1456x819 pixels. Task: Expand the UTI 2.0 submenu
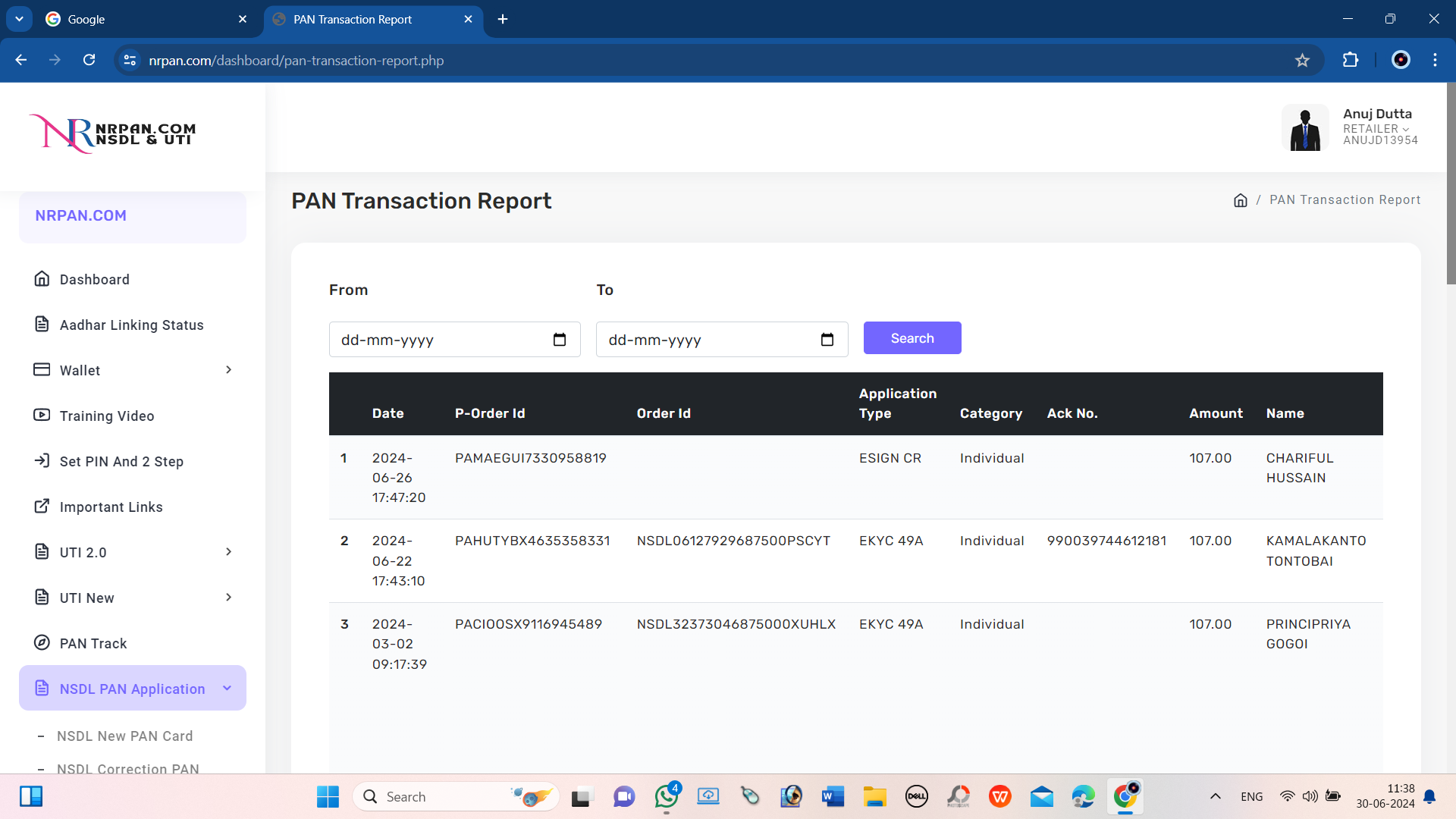pos(228,552)
